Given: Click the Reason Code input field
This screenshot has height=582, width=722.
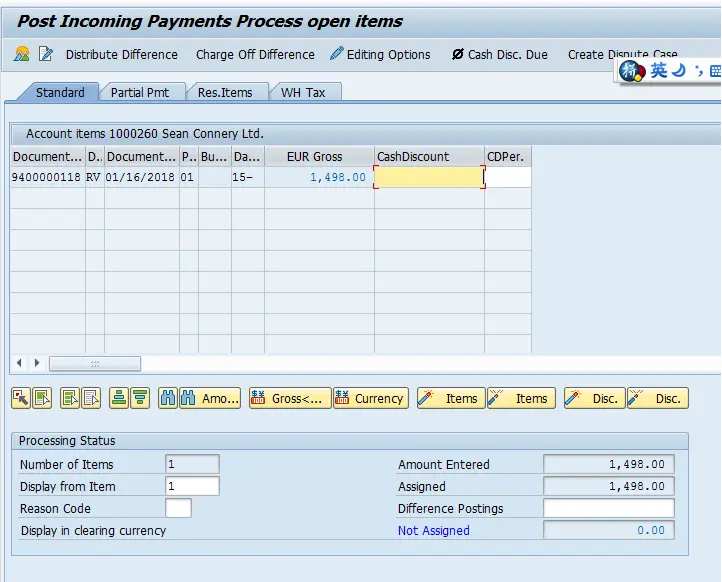Looking at the screenshot, I should click(x=178, y=508).
